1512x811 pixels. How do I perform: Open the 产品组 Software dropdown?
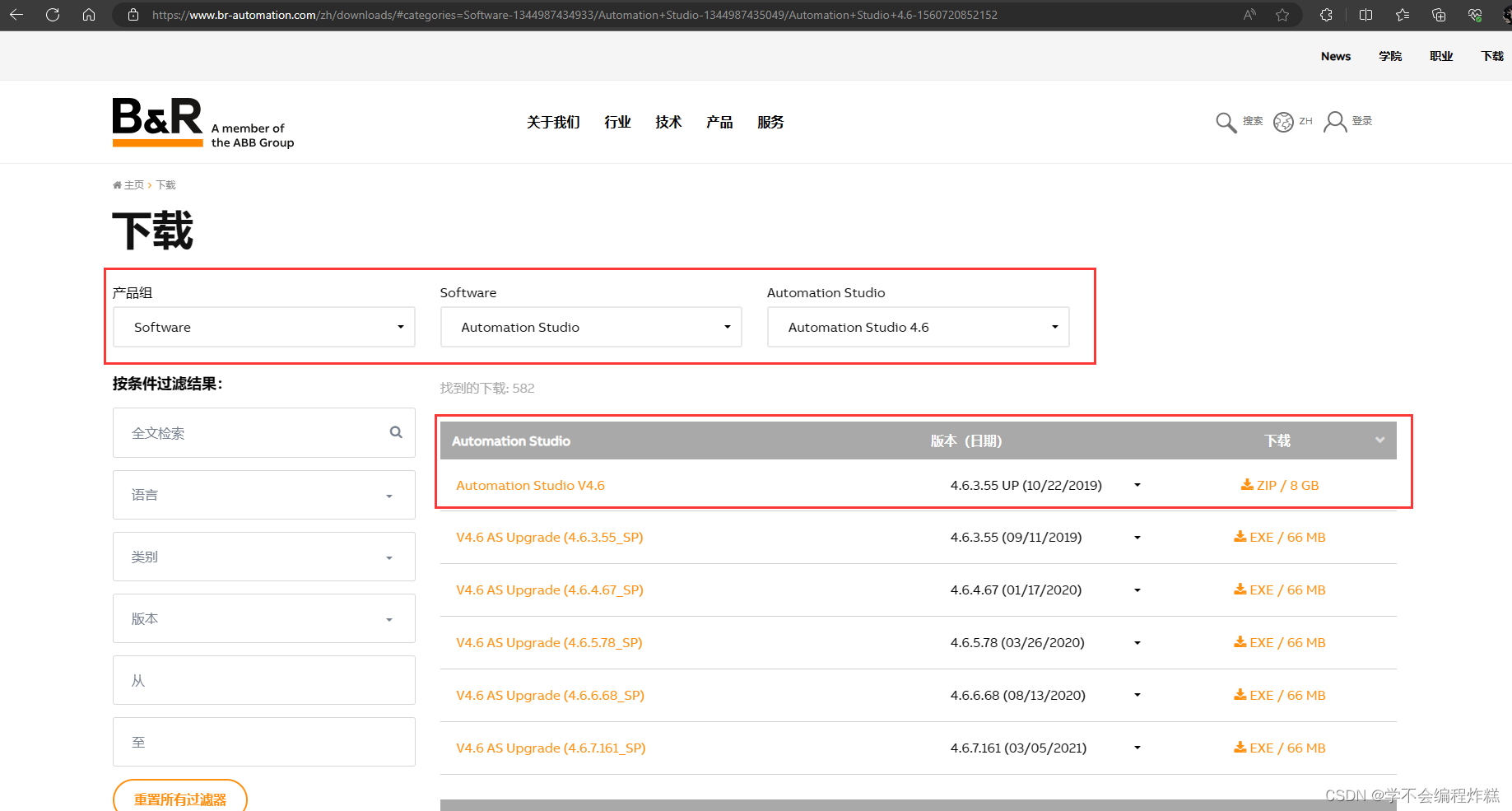[264, 327]
